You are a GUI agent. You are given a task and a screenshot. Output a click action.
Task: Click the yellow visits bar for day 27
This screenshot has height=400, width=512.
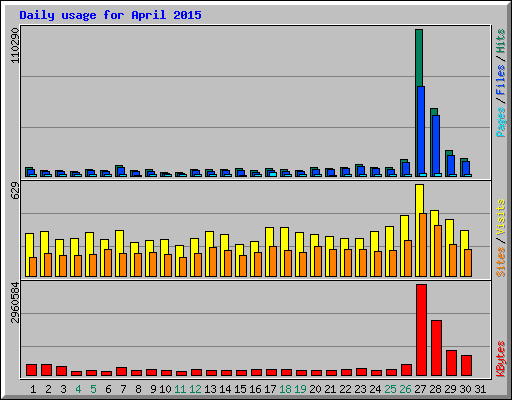tap(419, 199)
